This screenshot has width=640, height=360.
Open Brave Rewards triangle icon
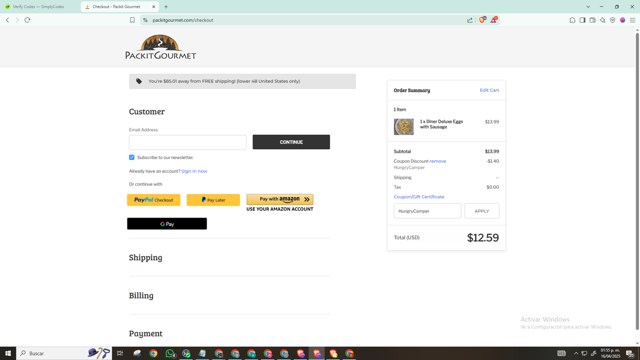494,20
